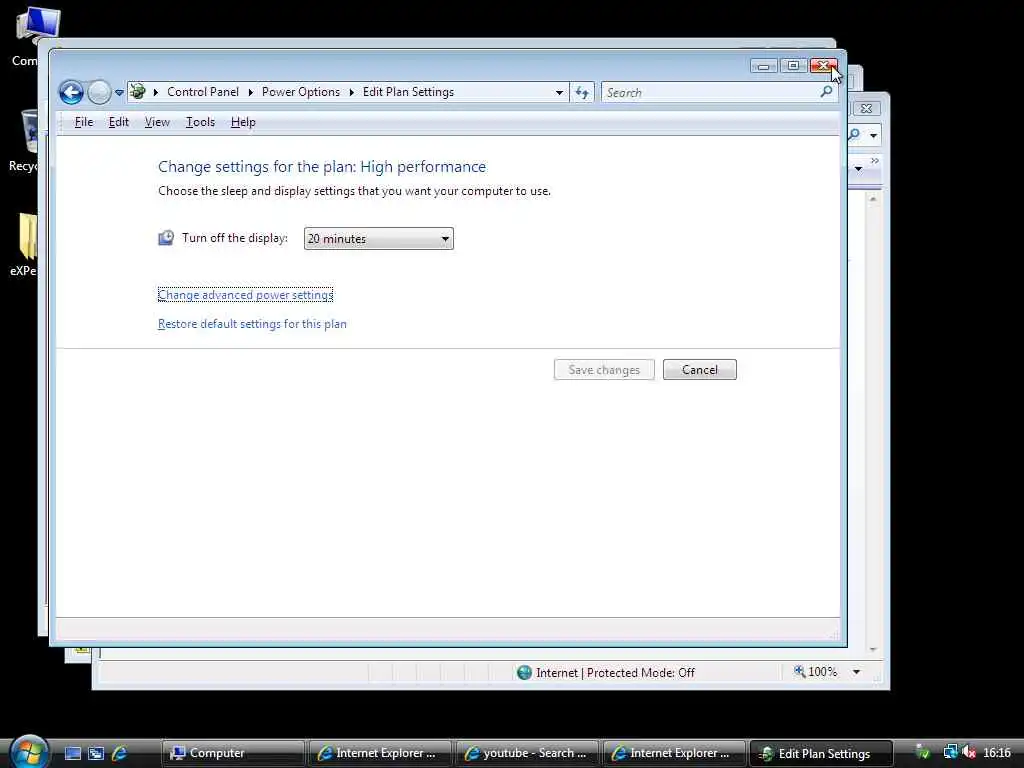Image resolution: width=1024 pixels, height=768 pixels.
Task: Open the recent pages dropdown arrow
Action: point(120,93)
